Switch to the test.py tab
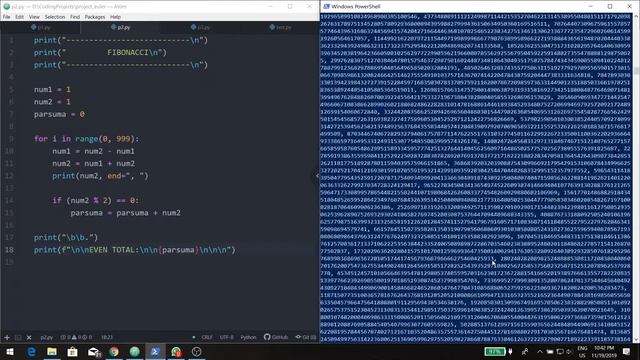Screen dimensions: 640x360 pos(280,27)
